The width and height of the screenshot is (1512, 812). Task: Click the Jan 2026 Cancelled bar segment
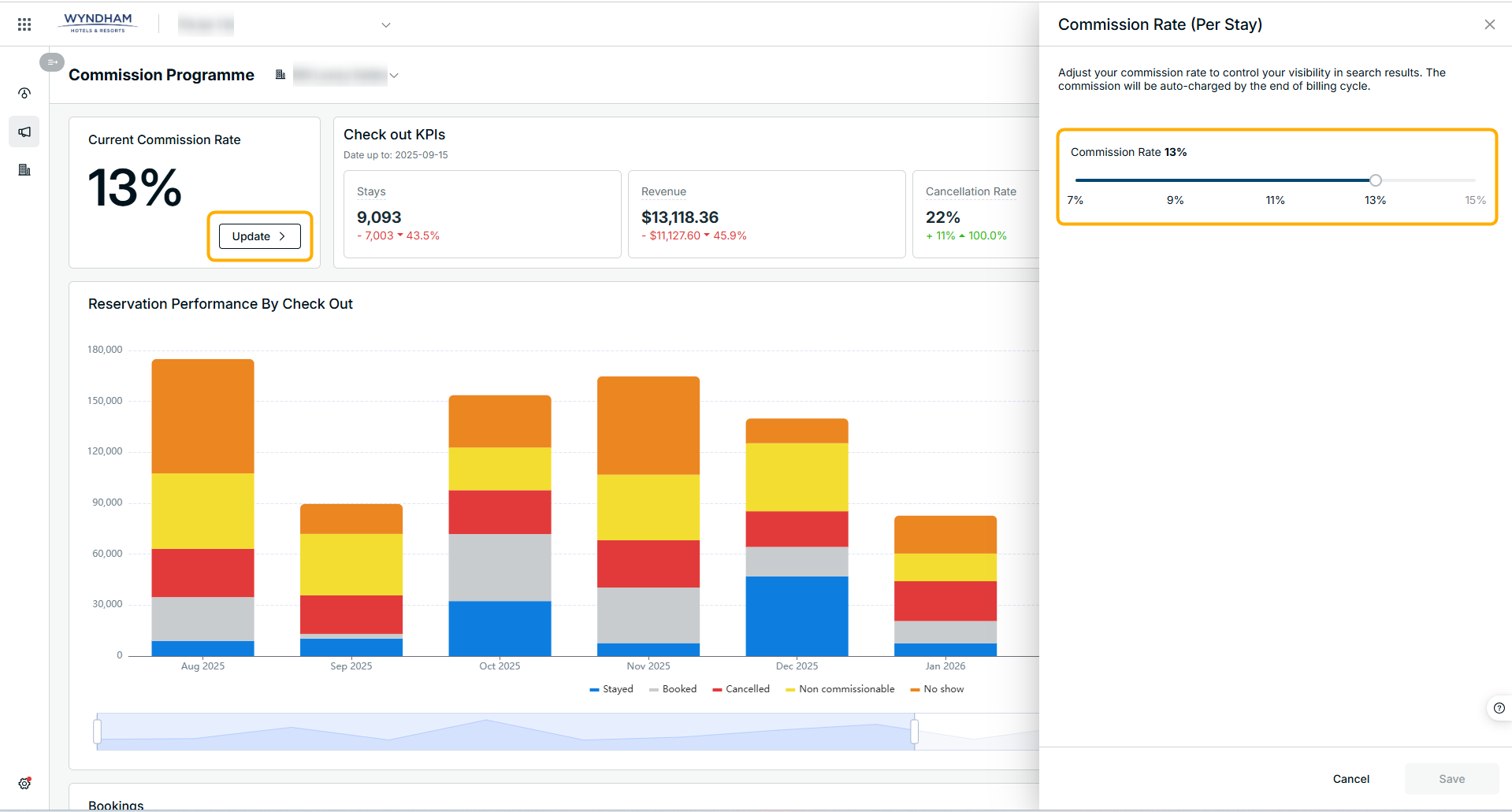(945, 601)
